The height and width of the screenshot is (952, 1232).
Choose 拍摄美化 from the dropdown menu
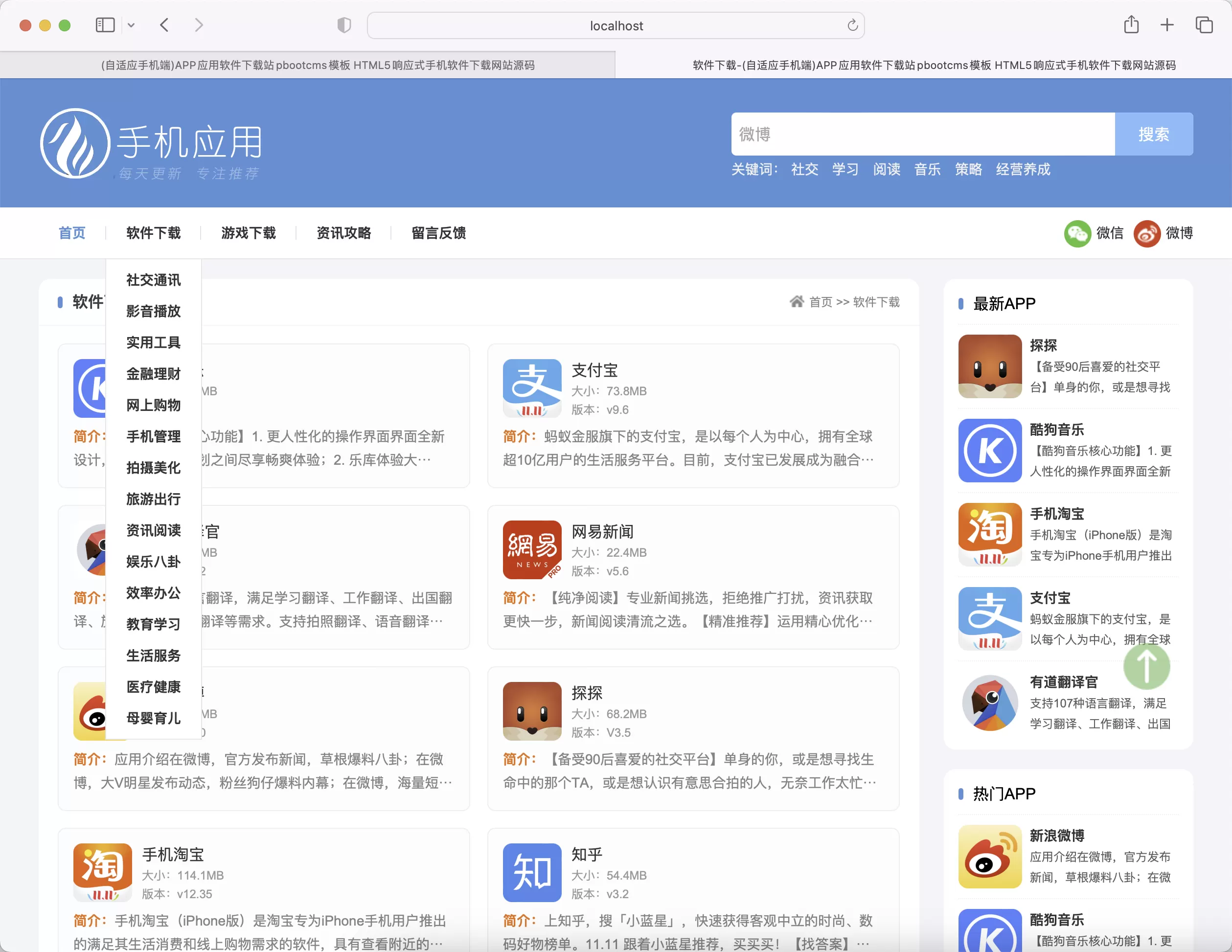pos(154,468)
